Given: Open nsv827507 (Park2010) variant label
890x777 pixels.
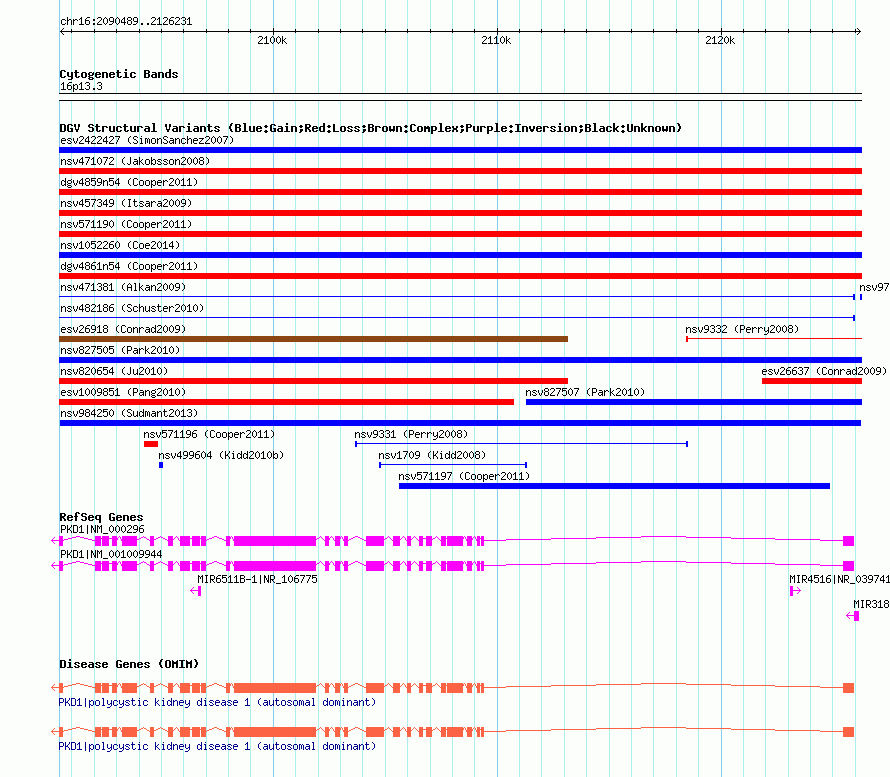Looking at the screenshot, I should 585,392.
